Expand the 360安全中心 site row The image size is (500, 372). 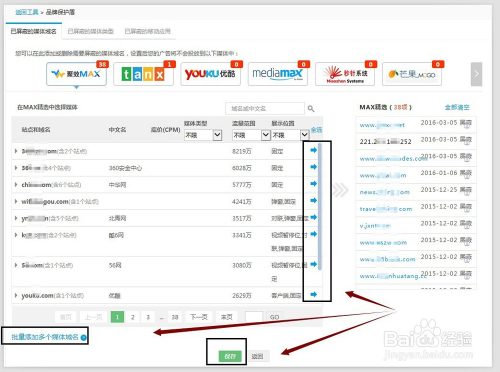pos(16,168)
